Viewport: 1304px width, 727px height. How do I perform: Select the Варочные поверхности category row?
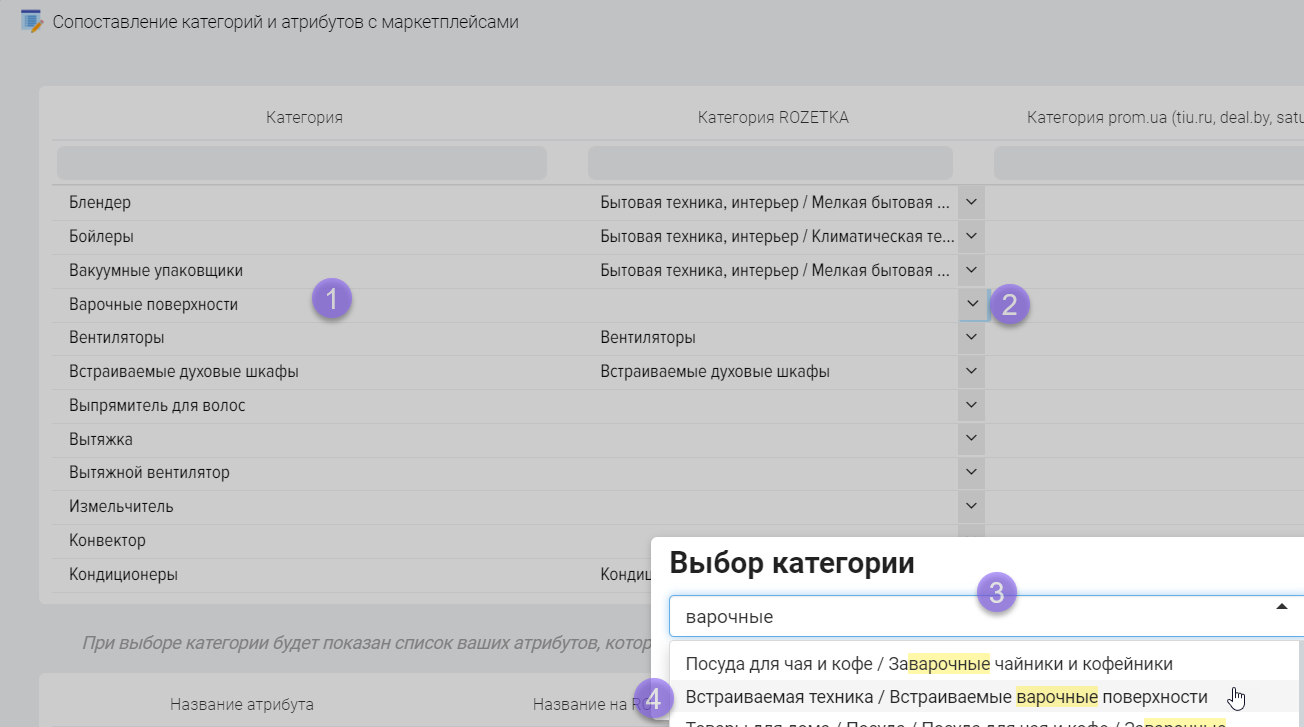(154, 305)
